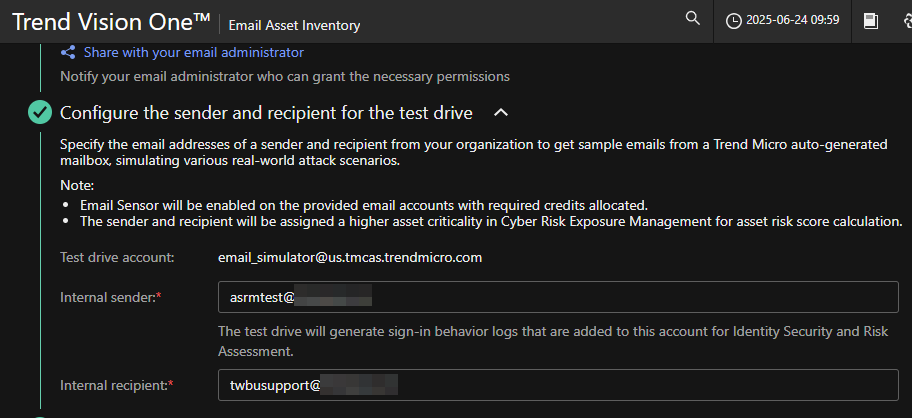Image resolution: width=912 pixels, height=418 pixels.
Task: Click the next step circle at bottom left
Action: (40, 415)
